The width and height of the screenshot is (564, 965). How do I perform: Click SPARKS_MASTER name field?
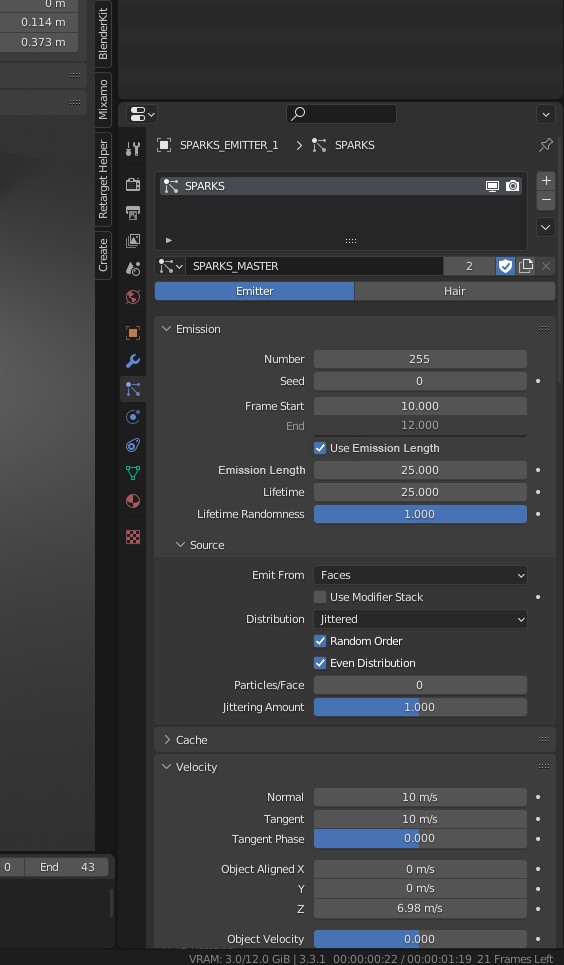[314, 266]
